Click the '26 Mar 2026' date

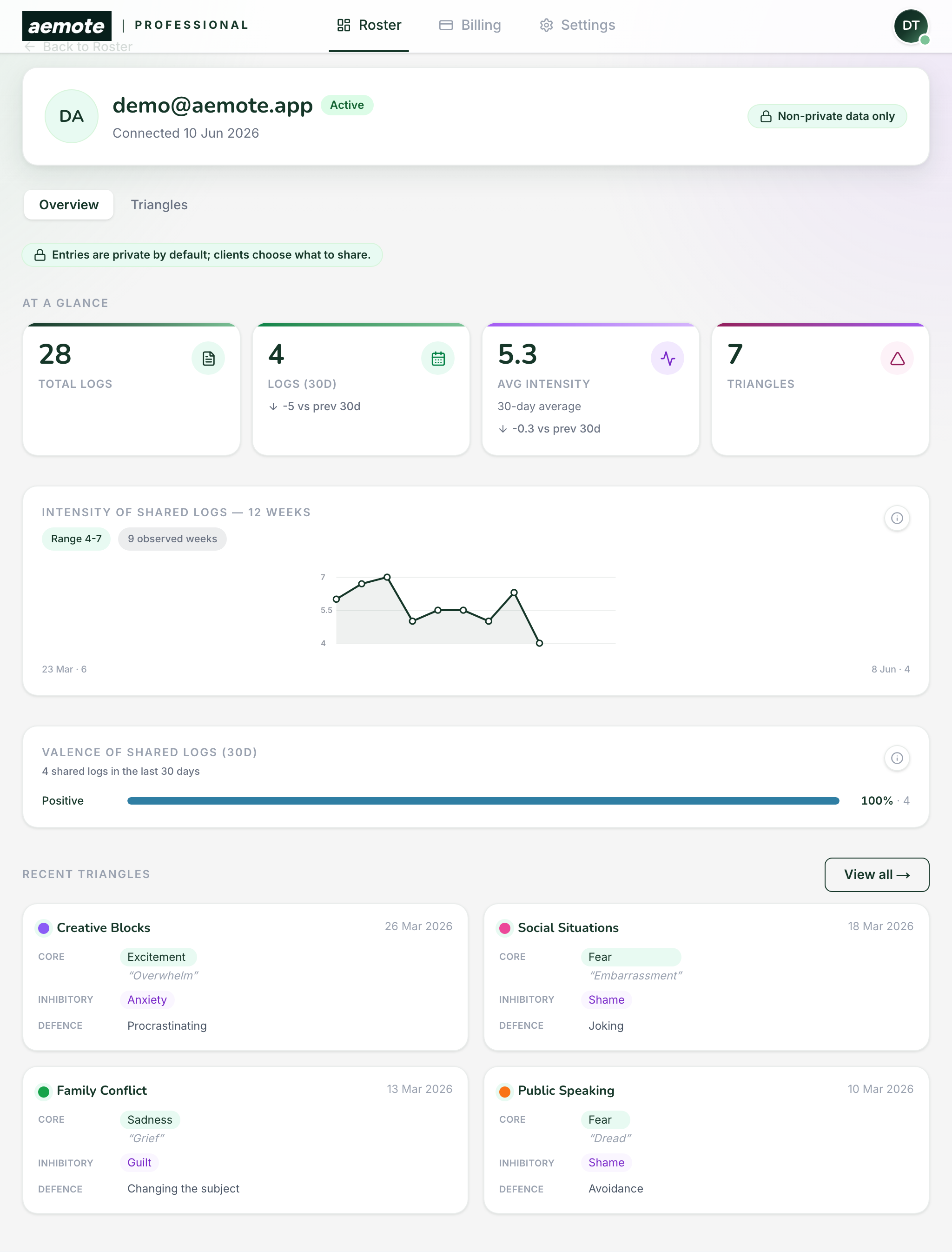(x=418, y=926)
